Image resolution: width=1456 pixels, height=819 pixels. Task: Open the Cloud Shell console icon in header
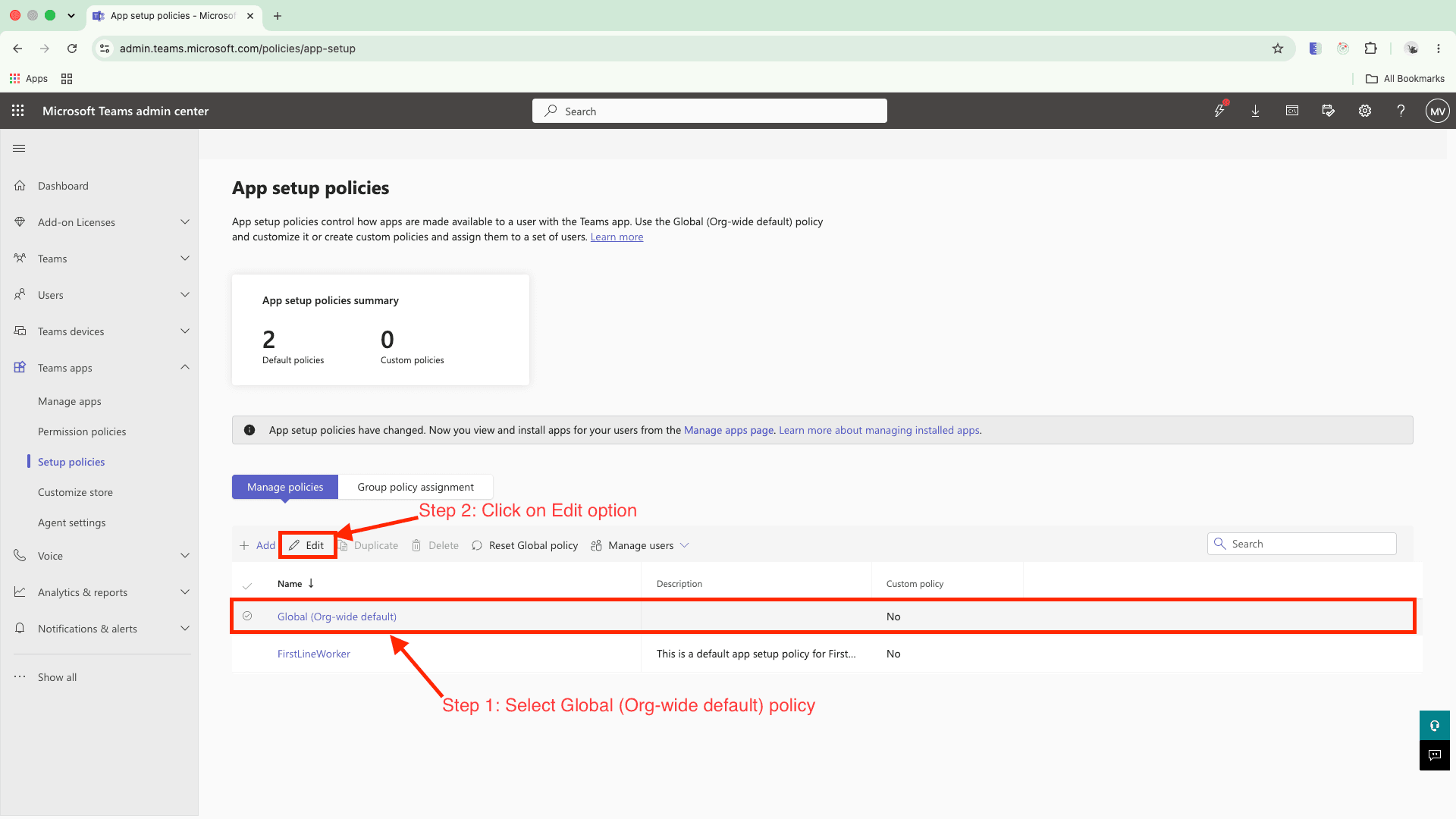1291,111
